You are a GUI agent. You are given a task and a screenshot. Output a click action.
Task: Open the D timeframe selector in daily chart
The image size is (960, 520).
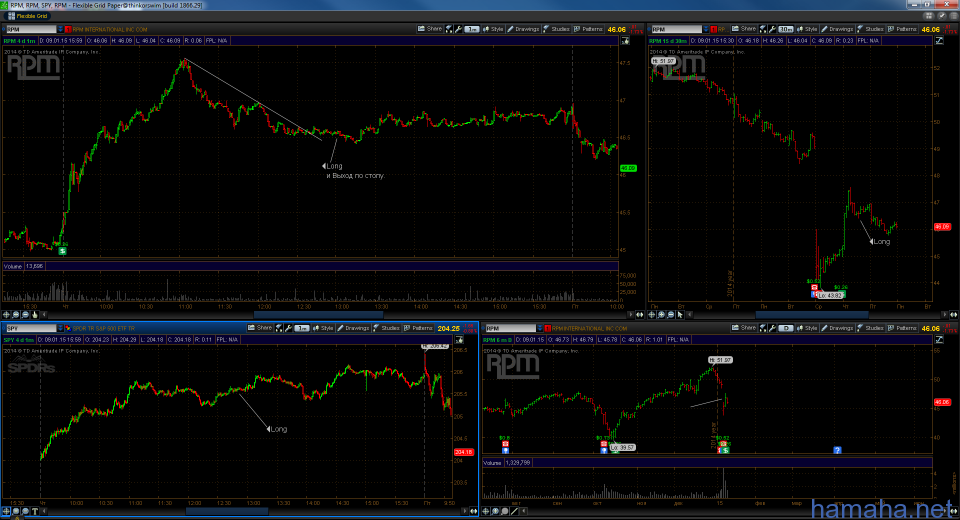[x=786, y=328]
